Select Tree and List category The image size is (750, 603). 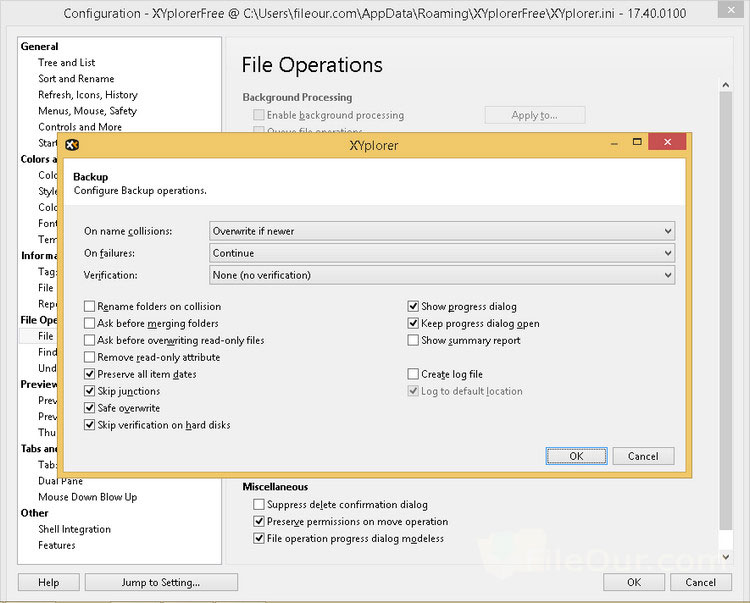66,63
